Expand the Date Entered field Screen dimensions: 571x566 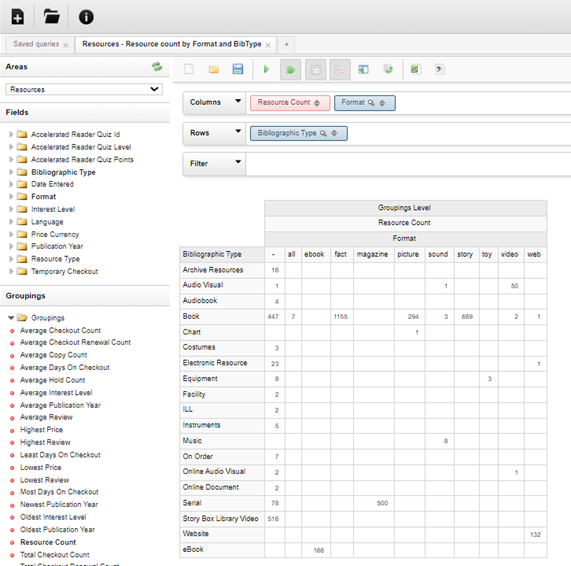pyautogui.click(x=11, y=184)
